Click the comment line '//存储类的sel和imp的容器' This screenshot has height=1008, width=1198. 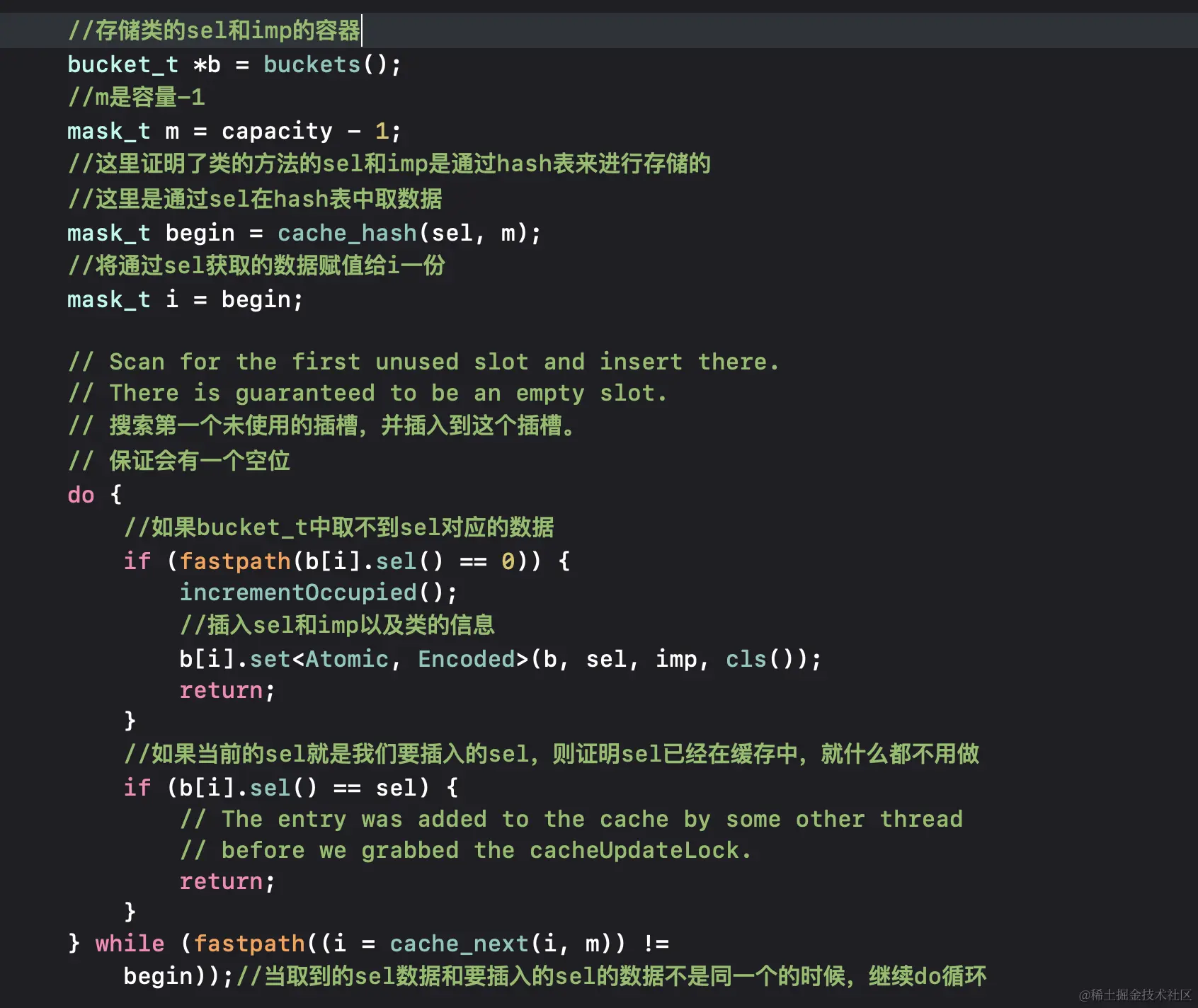(x=214, y=30)
